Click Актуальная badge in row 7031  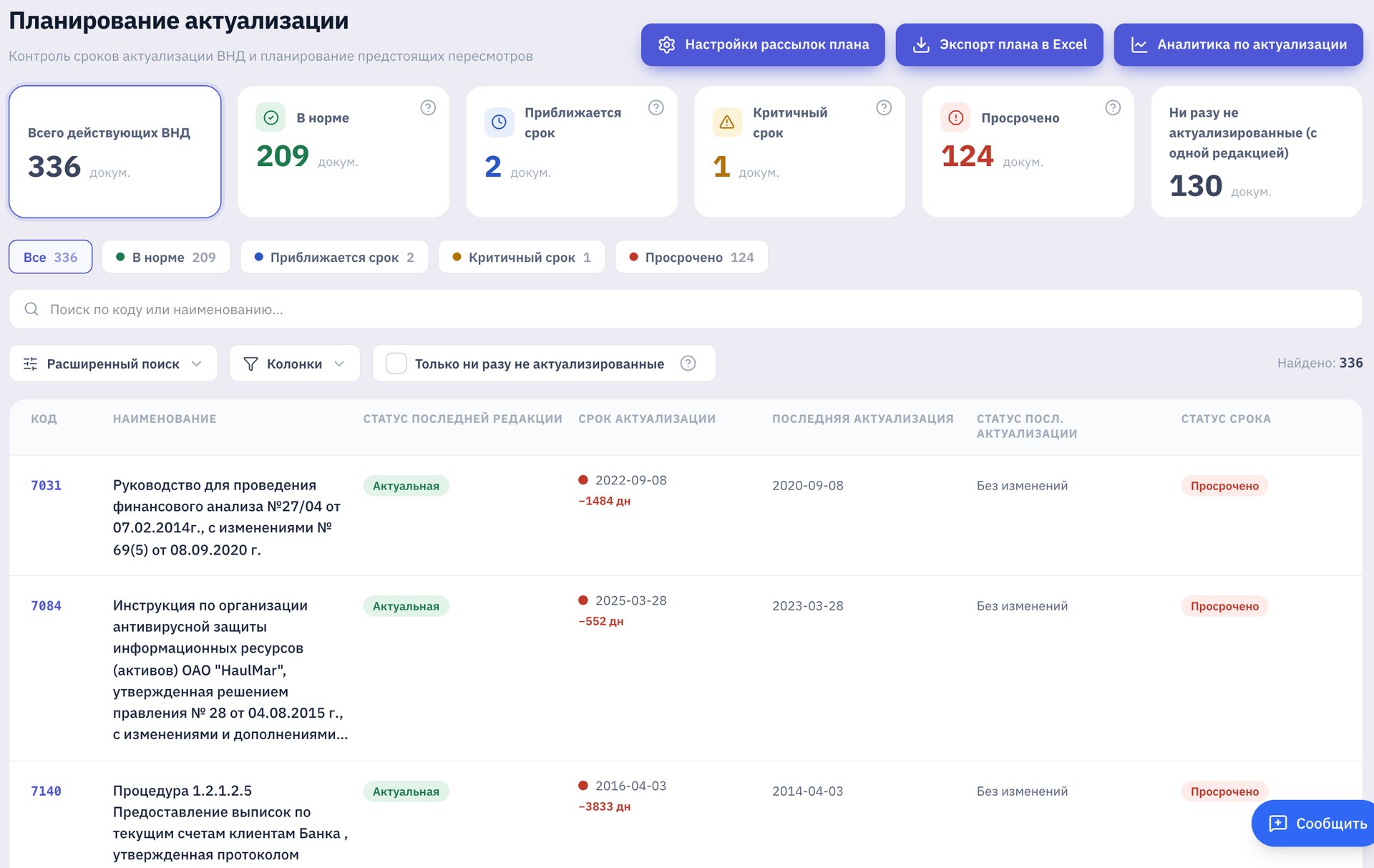[406, 486]
